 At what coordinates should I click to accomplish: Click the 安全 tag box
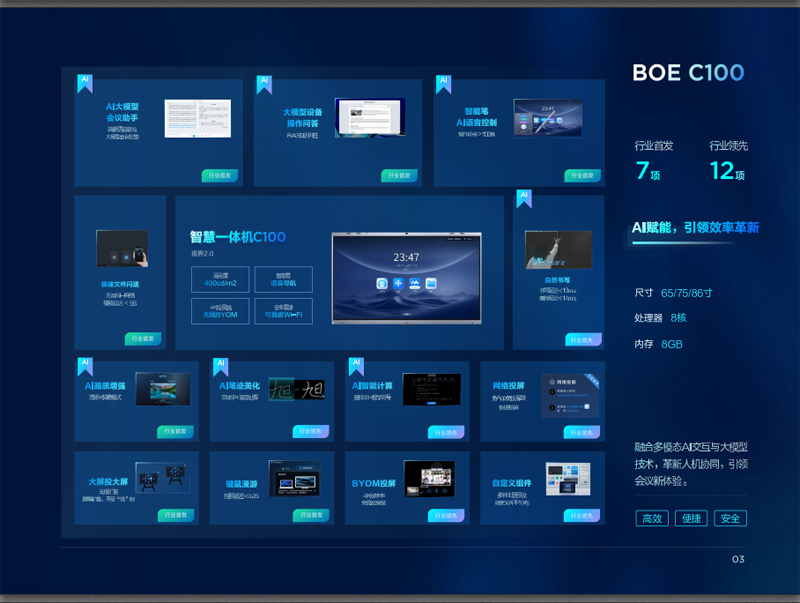(730, 518)
